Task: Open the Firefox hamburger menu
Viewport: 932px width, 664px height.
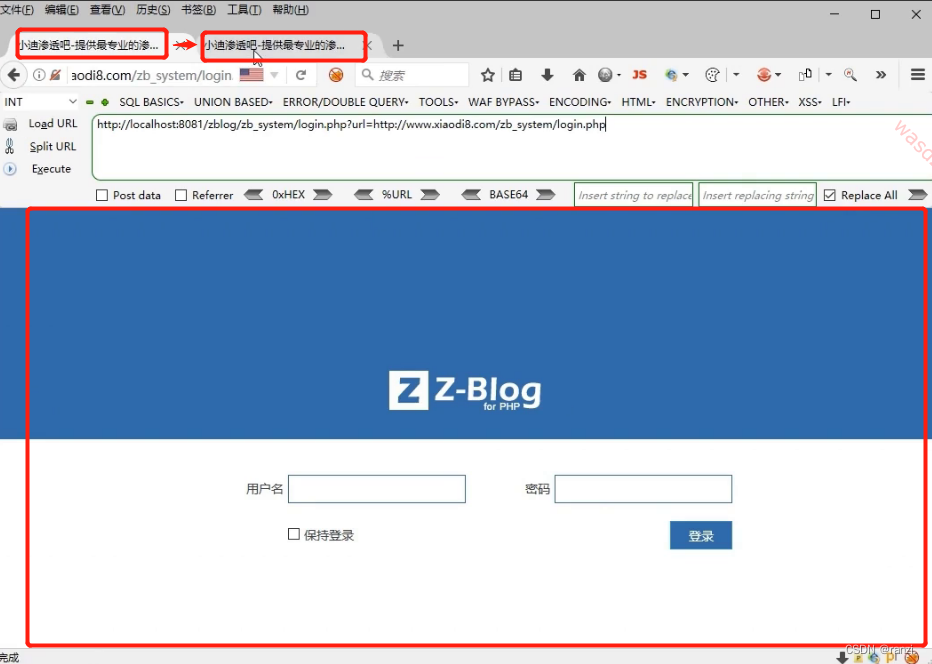Action: click(x=918, y=74)
